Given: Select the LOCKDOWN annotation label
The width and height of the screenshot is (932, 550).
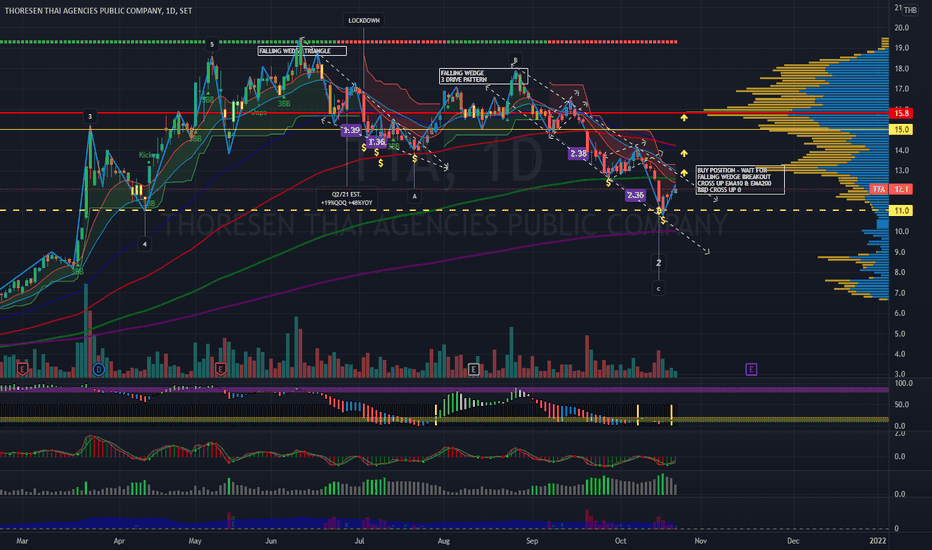Looking at the screenshot, I should 364,20.
